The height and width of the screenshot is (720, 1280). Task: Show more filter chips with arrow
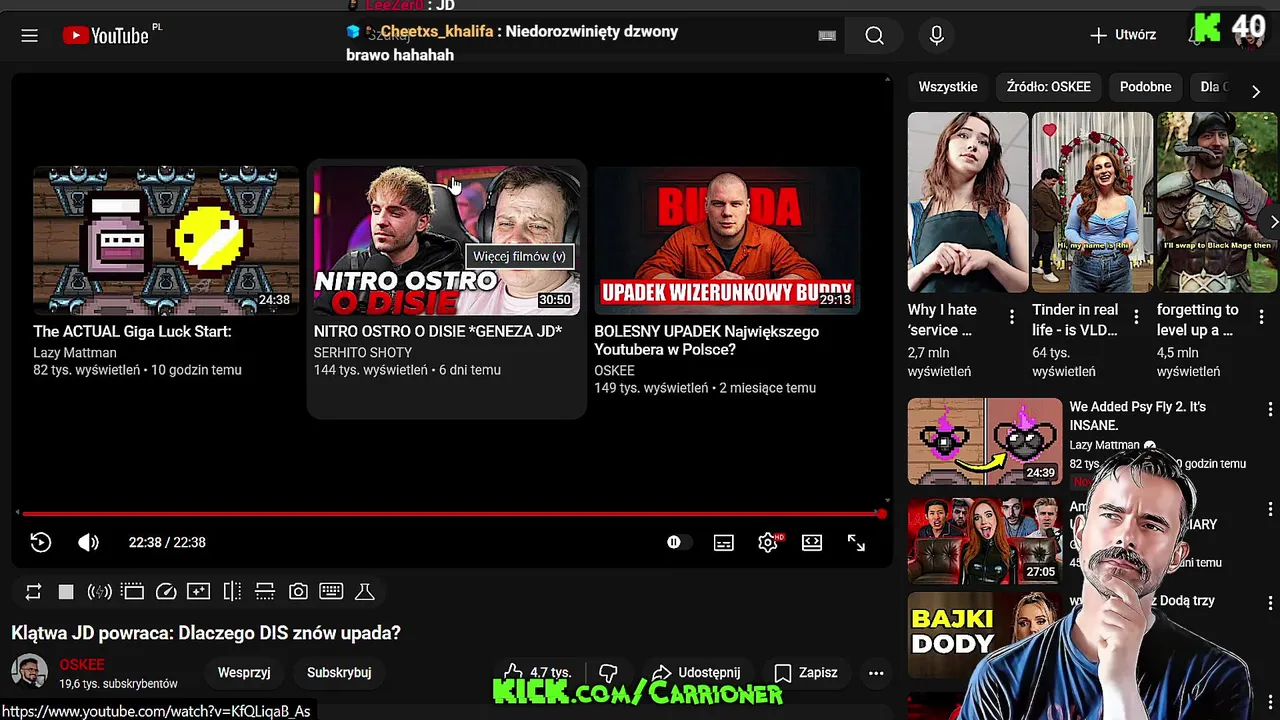(1256, 91)
